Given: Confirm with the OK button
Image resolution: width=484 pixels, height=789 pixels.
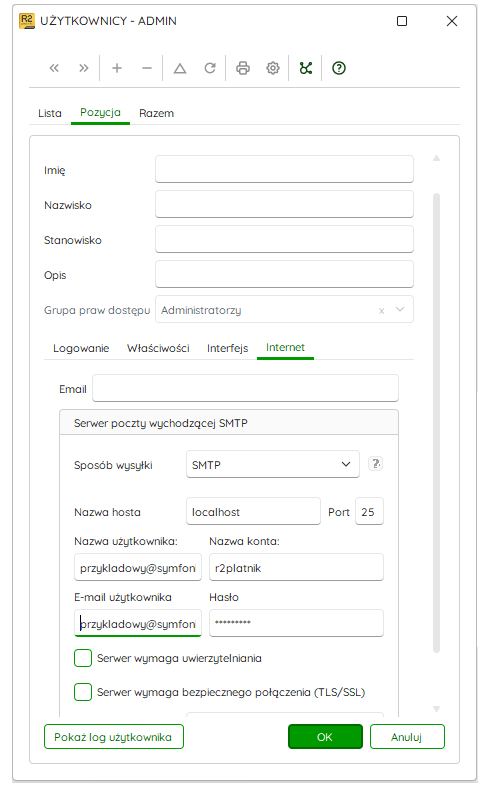Looking at the screenshot, I should pyautogui.click(x=325, y=737).
